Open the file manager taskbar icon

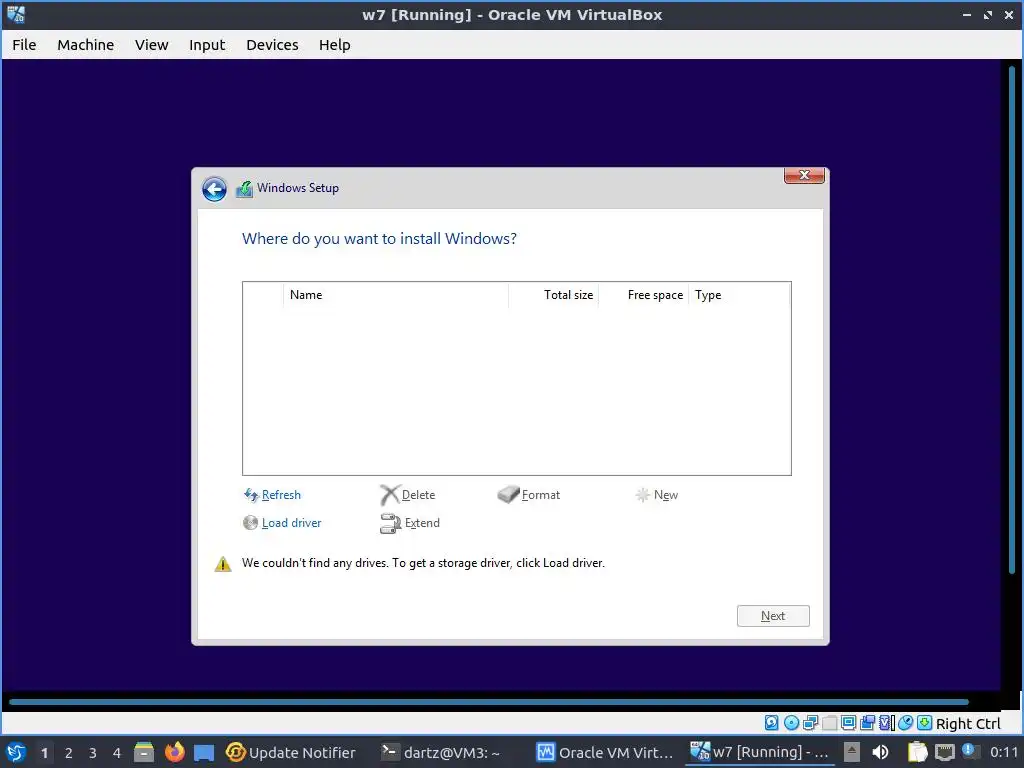click(144, 752)
